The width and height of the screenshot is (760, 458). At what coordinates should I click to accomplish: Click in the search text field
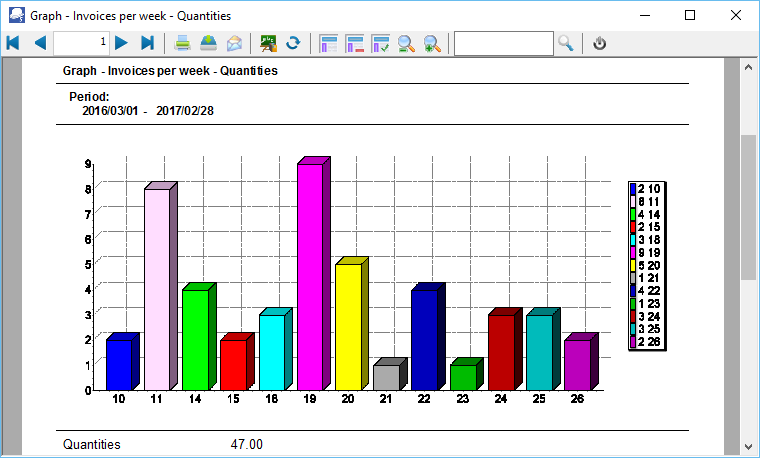[502, 43]
